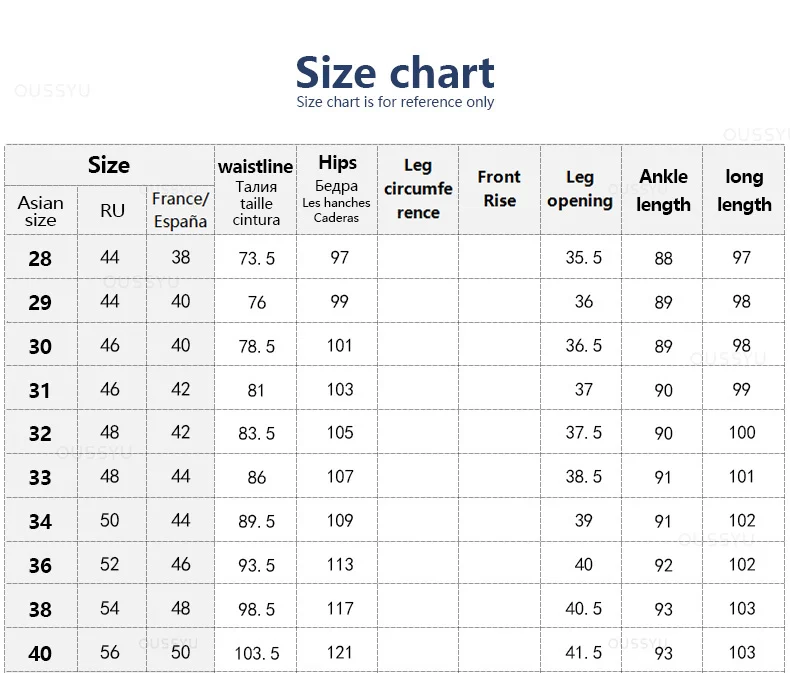790x673 pixels.
Task: Click the 'waistline' column header
Action: tap(255, 190)
